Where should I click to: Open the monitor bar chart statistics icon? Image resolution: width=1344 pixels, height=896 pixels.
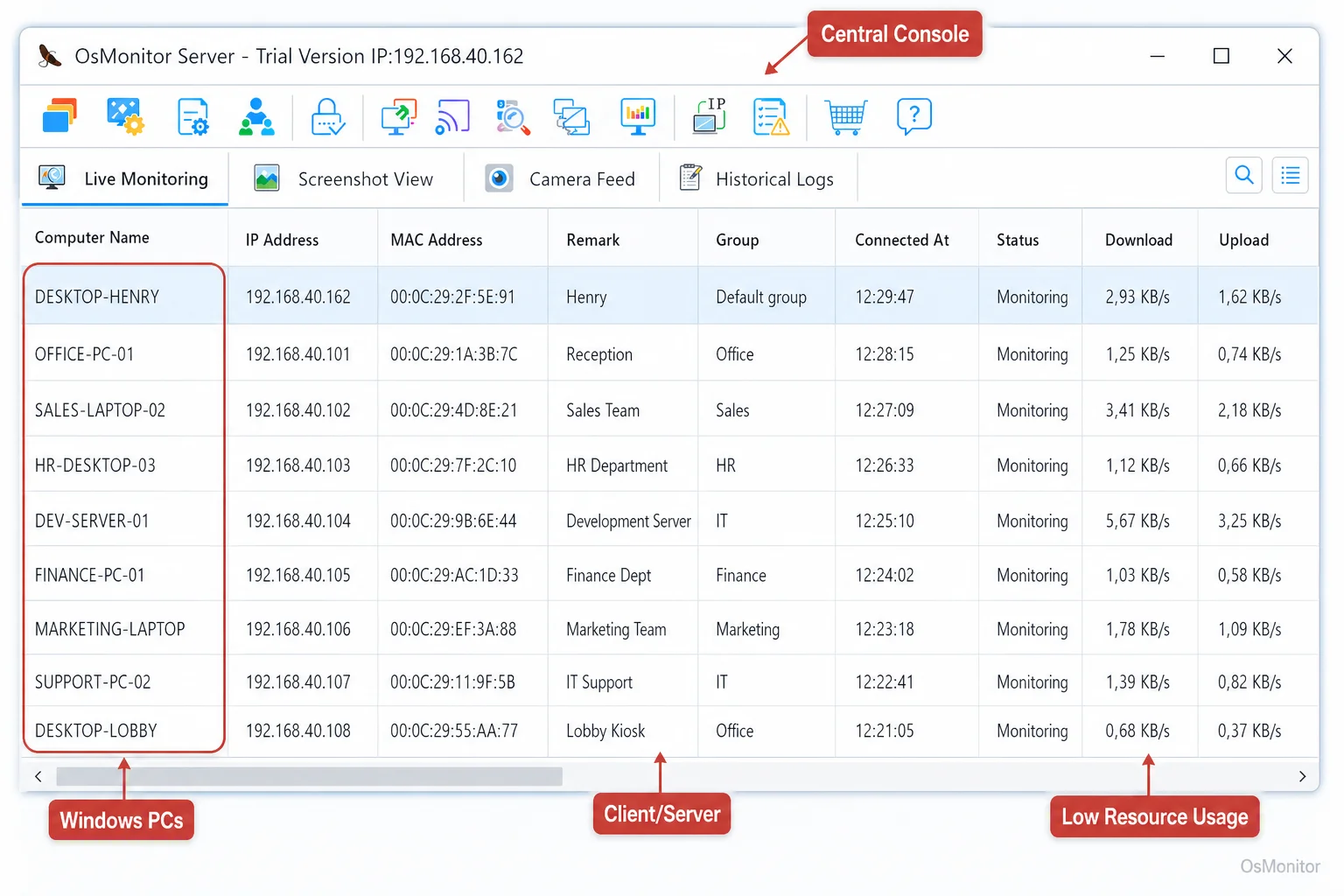coord(638,116)
